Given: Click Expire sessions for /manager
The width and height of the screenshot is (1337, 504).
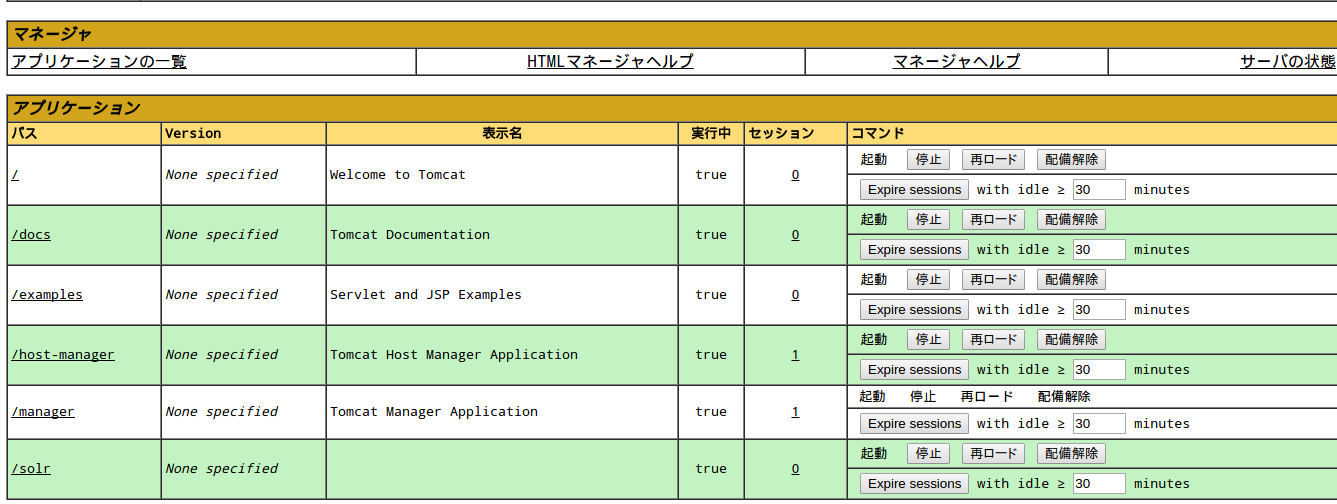Looking at the screenshot, I should tap(914, 424).
